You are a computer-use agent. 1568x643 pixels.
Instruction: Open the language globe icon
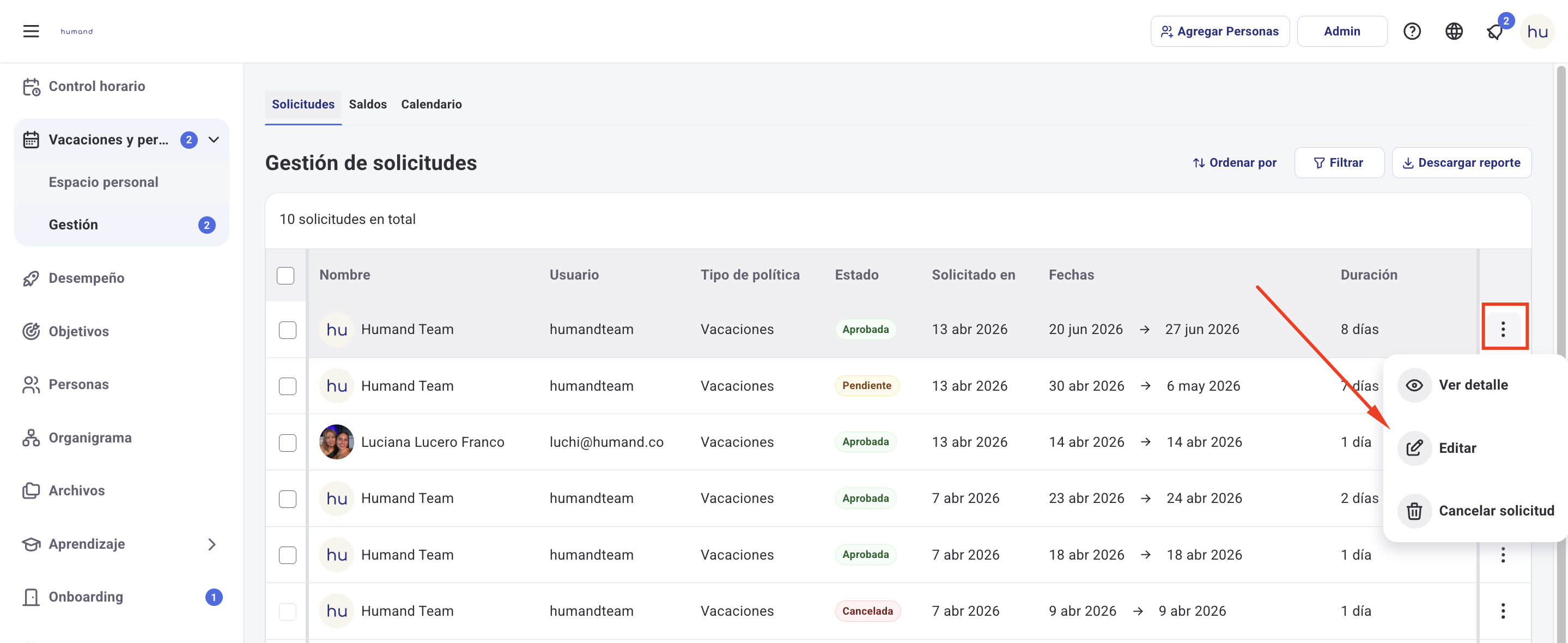coord(1454,31)
